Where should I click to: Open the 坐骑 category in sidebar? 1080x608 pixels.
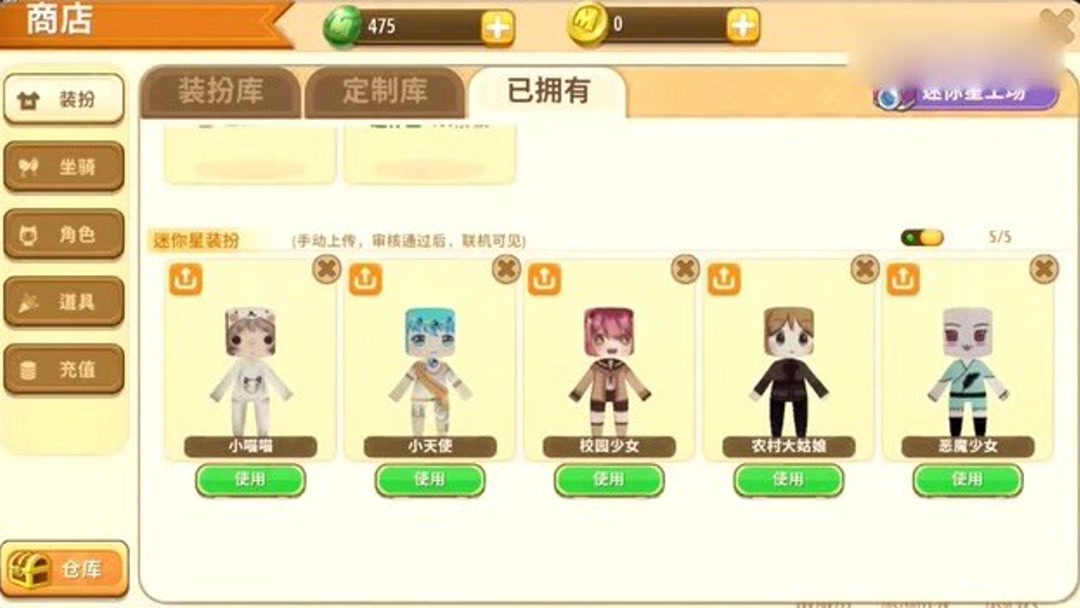pos(64,167)
